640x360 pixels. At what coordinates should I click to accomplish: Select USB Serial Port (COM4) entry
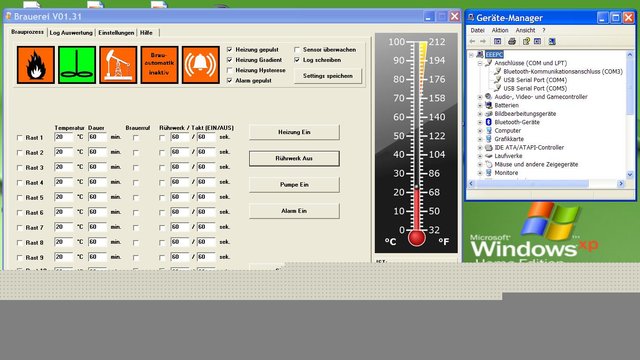click(x=535, y=80)
